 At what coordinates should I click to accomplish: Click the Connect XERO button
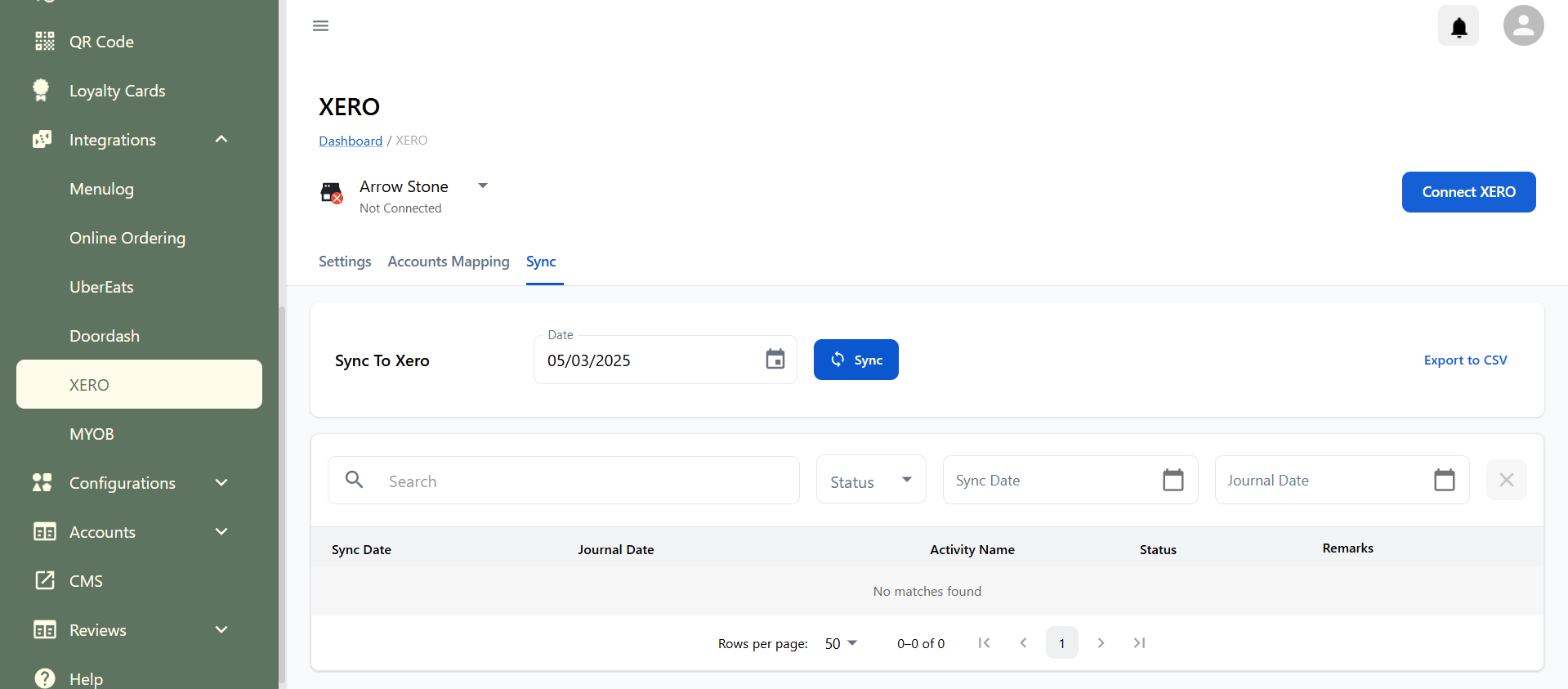[x=1468, y=192]
